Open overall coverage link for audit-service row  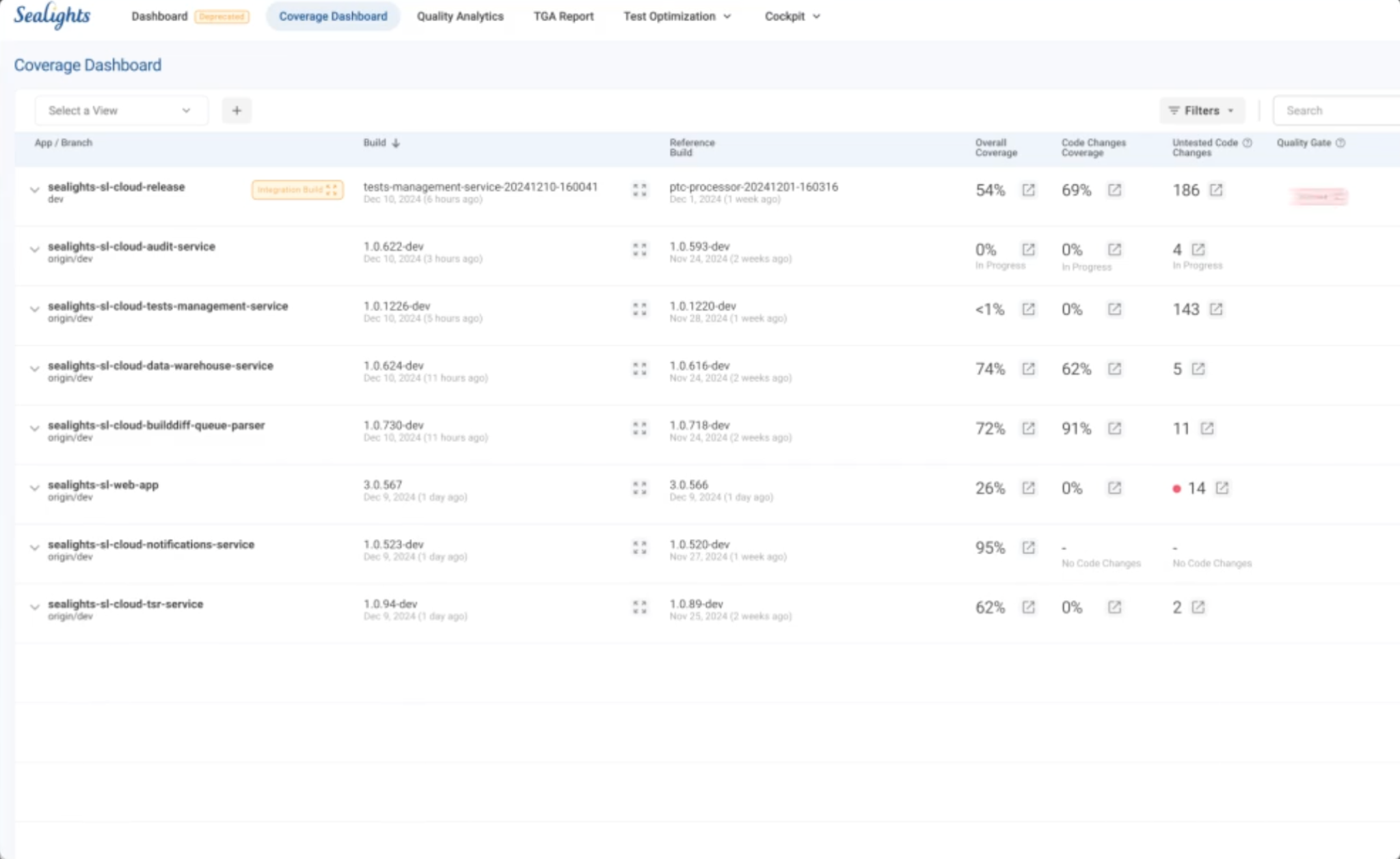point(1028,249)
